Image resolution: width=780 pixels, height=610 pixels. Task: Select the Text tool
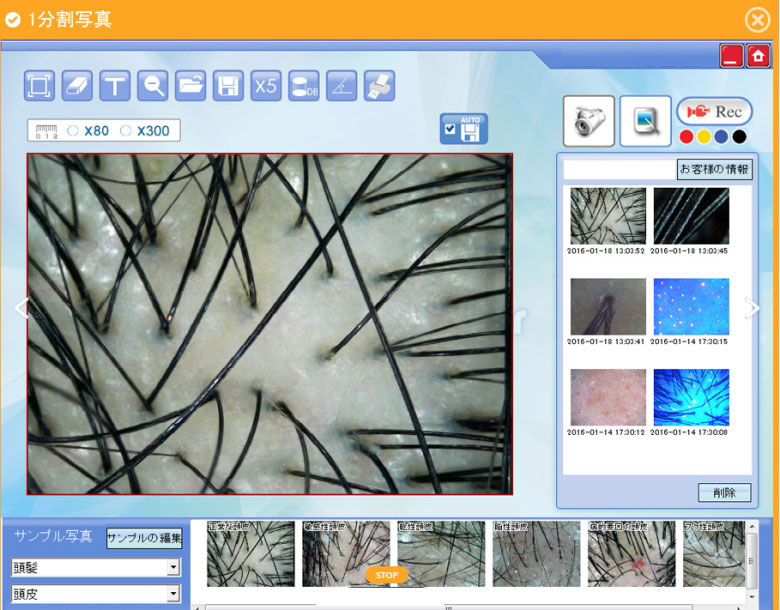coord(115,86)
